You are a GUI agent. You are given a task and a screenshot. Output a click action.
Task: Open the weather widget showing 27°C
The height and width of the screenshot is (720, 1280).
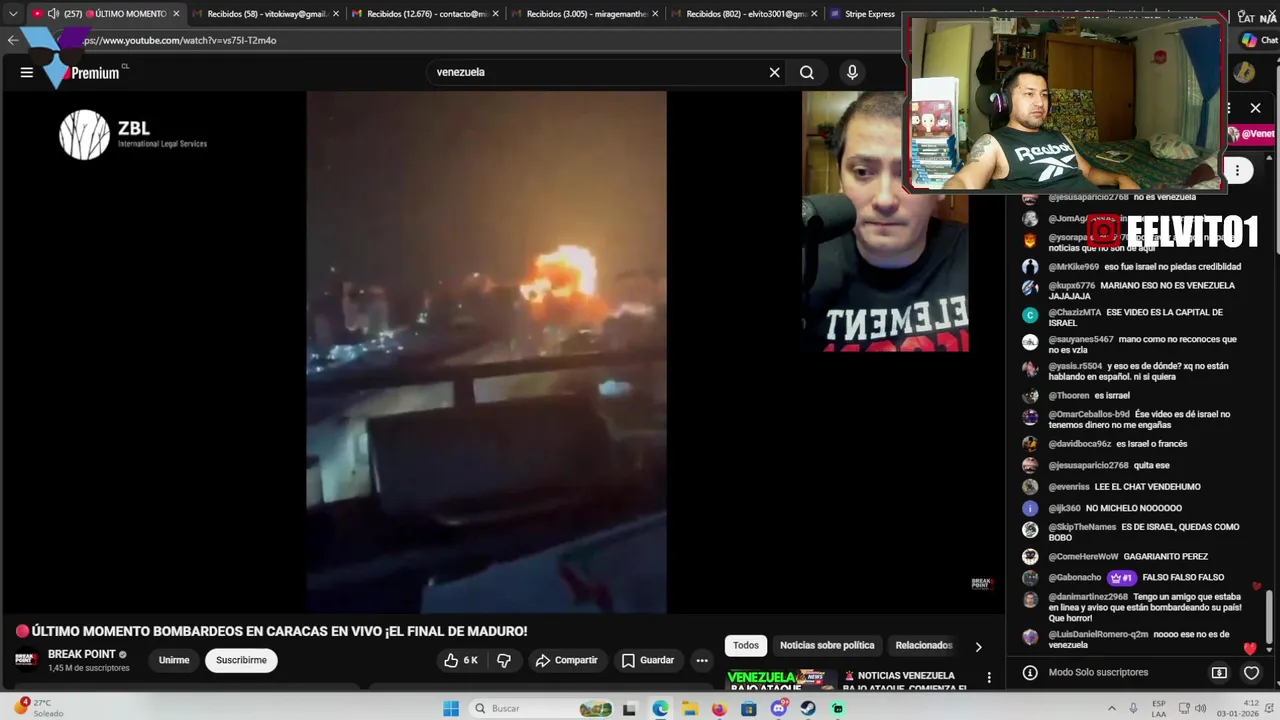38,708
